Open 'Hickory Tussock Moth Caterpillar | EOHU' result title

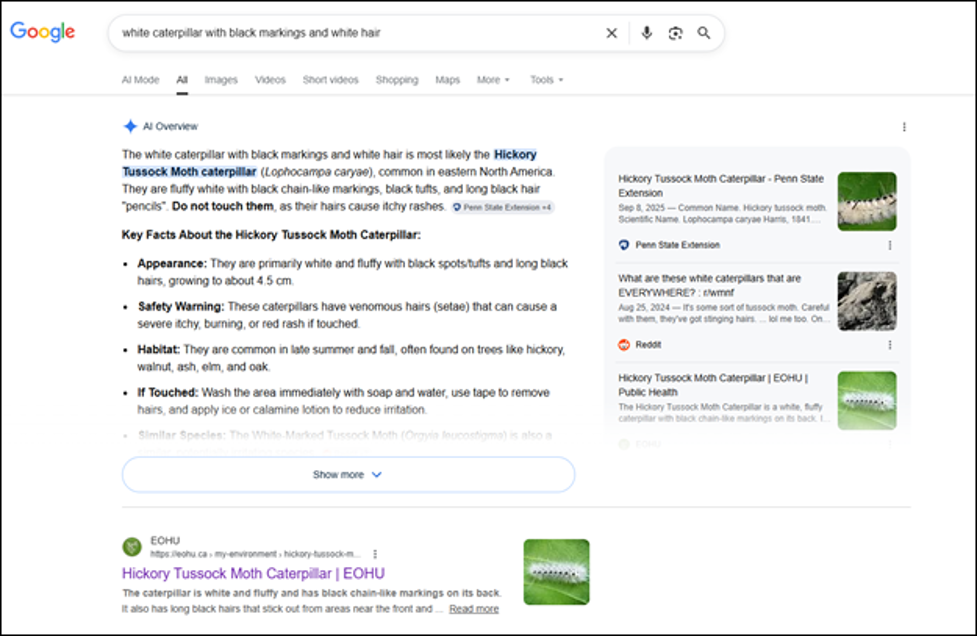(x=253, y=573)
